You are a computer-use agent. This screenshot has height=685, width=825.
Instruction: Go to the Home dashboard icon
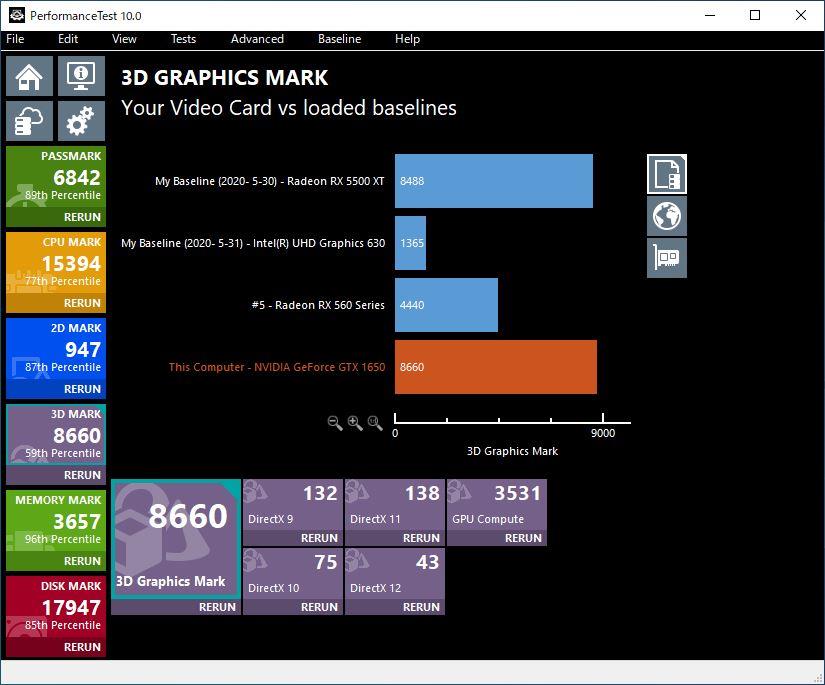click(29, 76)
